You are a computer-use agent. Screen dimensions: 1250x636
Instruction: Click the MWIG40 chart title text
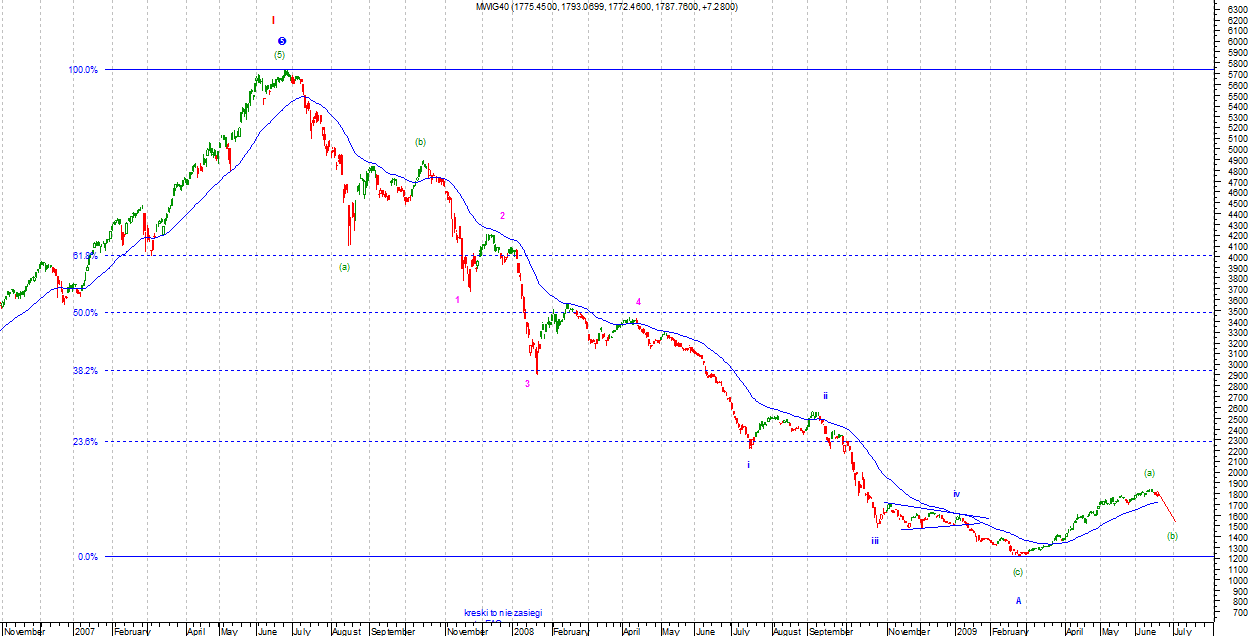click(x=608, y=7)
